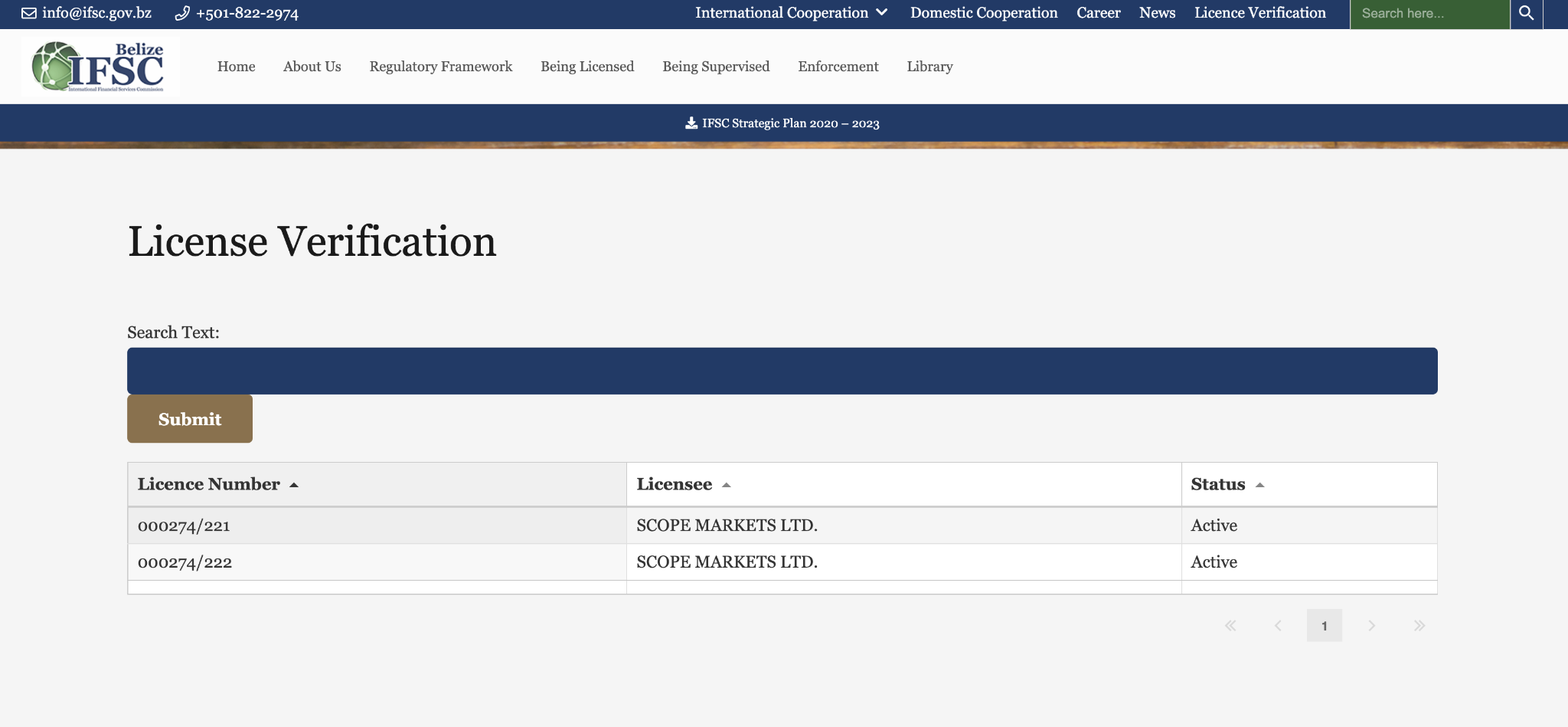This screenshot has height=727, width=1568.
Task: Open Licence Verification in top bar
Action: pyautogui.click(x=1260, y=13)
